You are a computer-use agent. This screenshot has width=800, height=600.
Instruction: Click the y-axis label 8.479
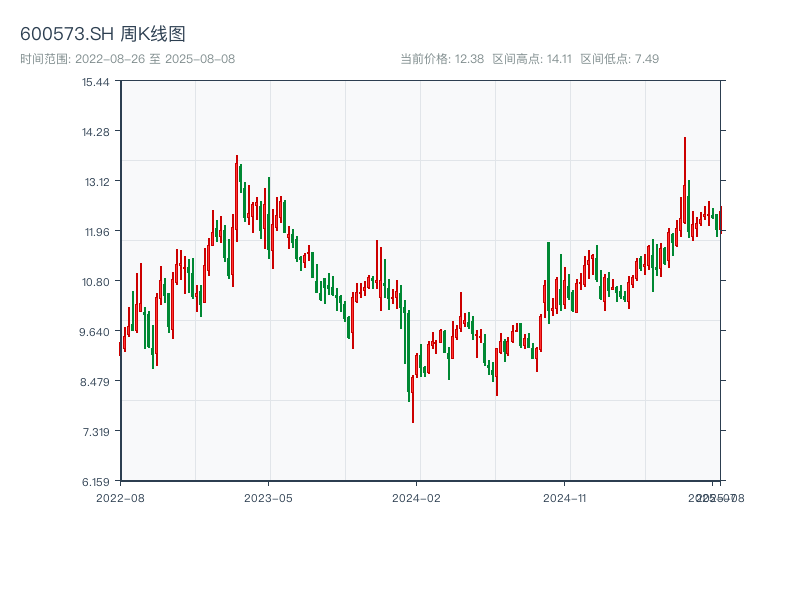pos(95,382)
